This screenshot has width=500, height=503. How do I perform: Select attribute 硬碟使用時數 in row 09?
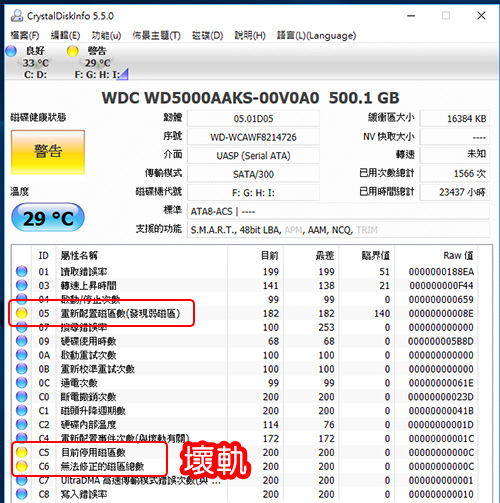(88, 341)
